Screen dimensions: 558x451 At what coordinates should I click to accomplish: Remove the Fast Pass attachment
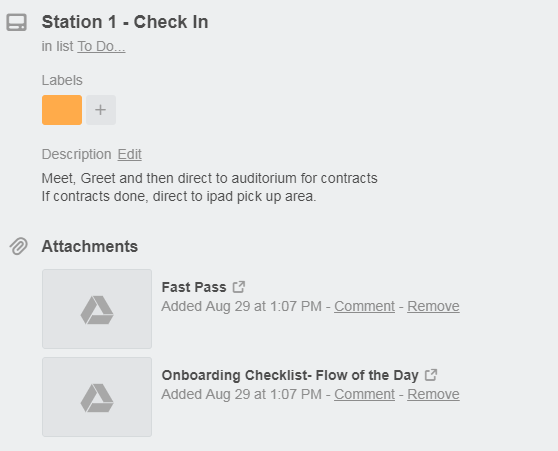tap(433, 306)
